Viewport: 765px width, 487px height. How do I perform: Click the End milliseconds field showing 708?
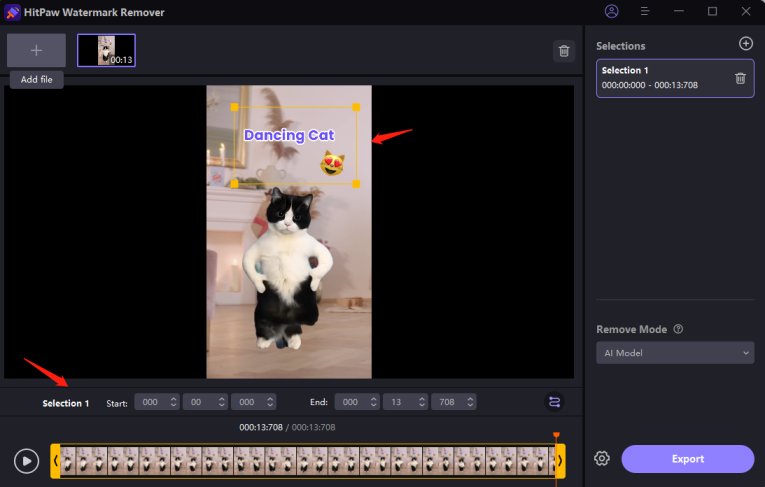click(x=452, y=402)
